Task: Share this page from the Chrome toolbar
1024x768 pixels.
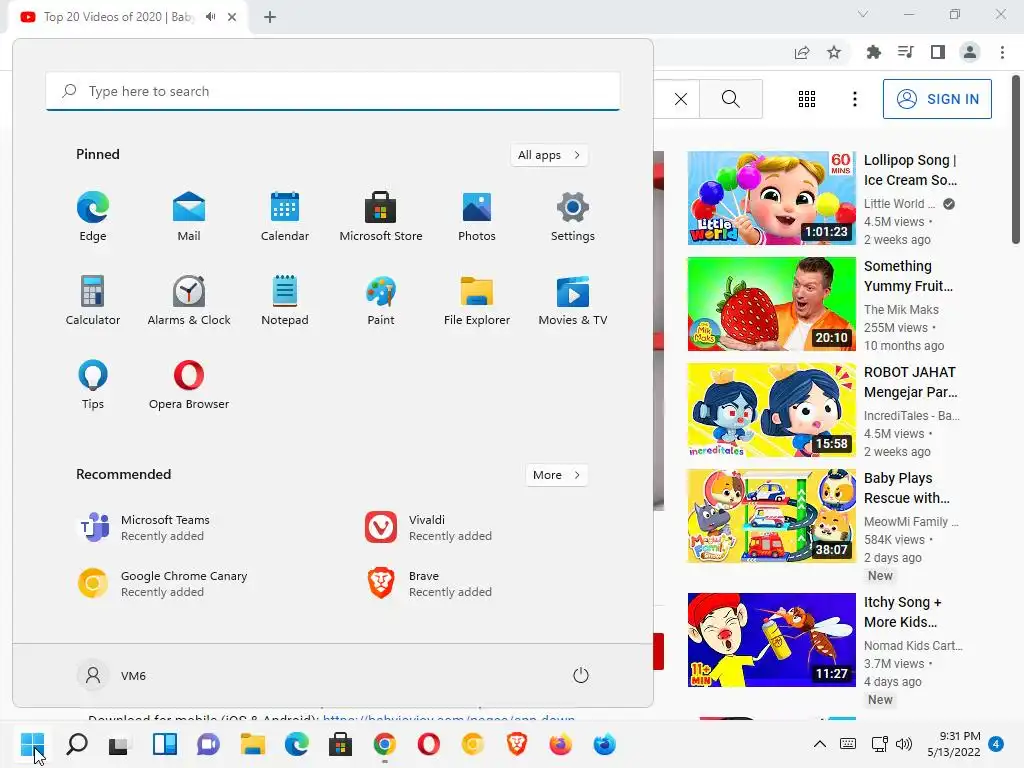Action: [x=802, y=52]
